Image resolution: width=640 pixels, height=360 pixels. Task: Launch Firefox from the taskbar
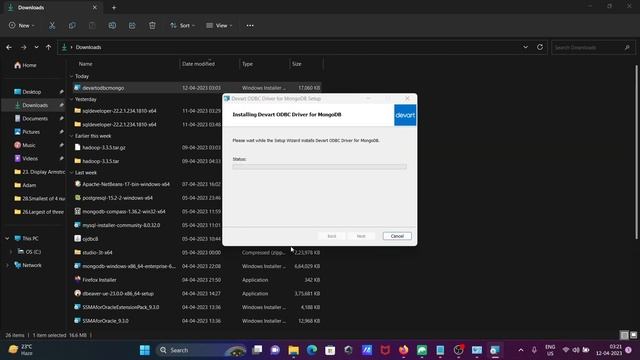click(404, 350)
